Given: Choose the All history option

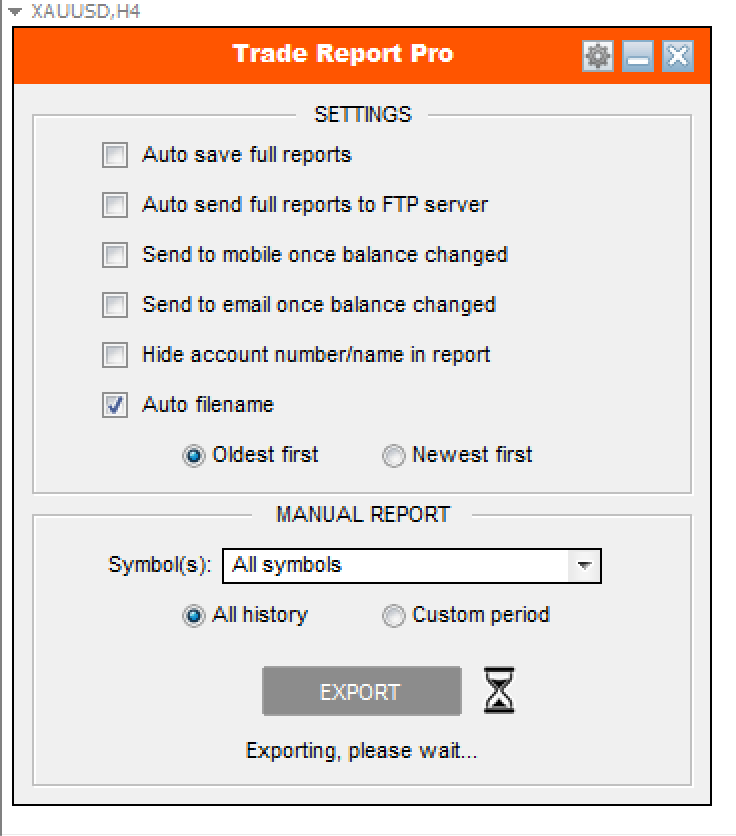Looking at the screenshot, I should point(193,616).
